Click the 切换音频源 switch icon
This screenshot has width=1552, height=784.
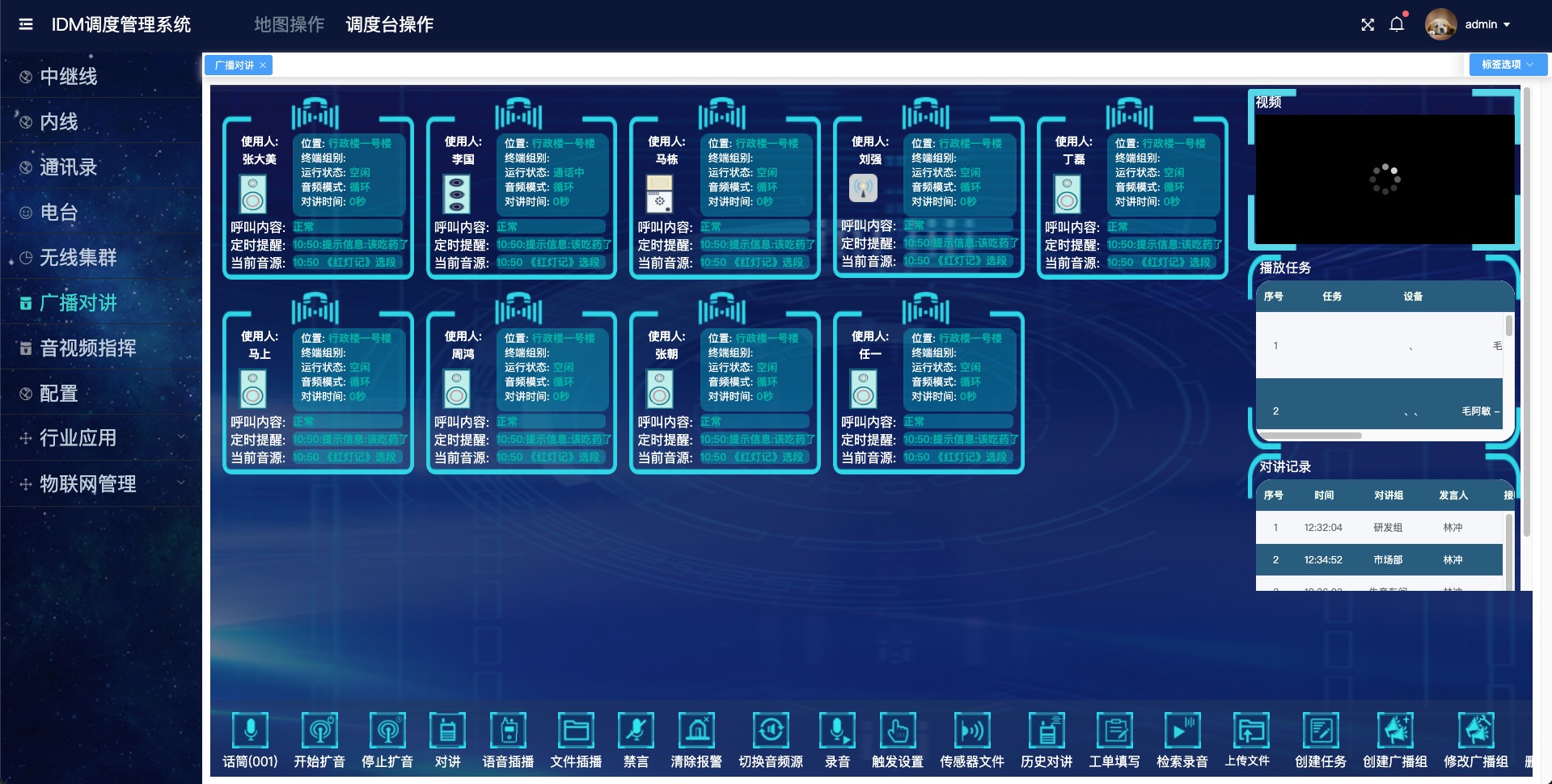[771, 731]
